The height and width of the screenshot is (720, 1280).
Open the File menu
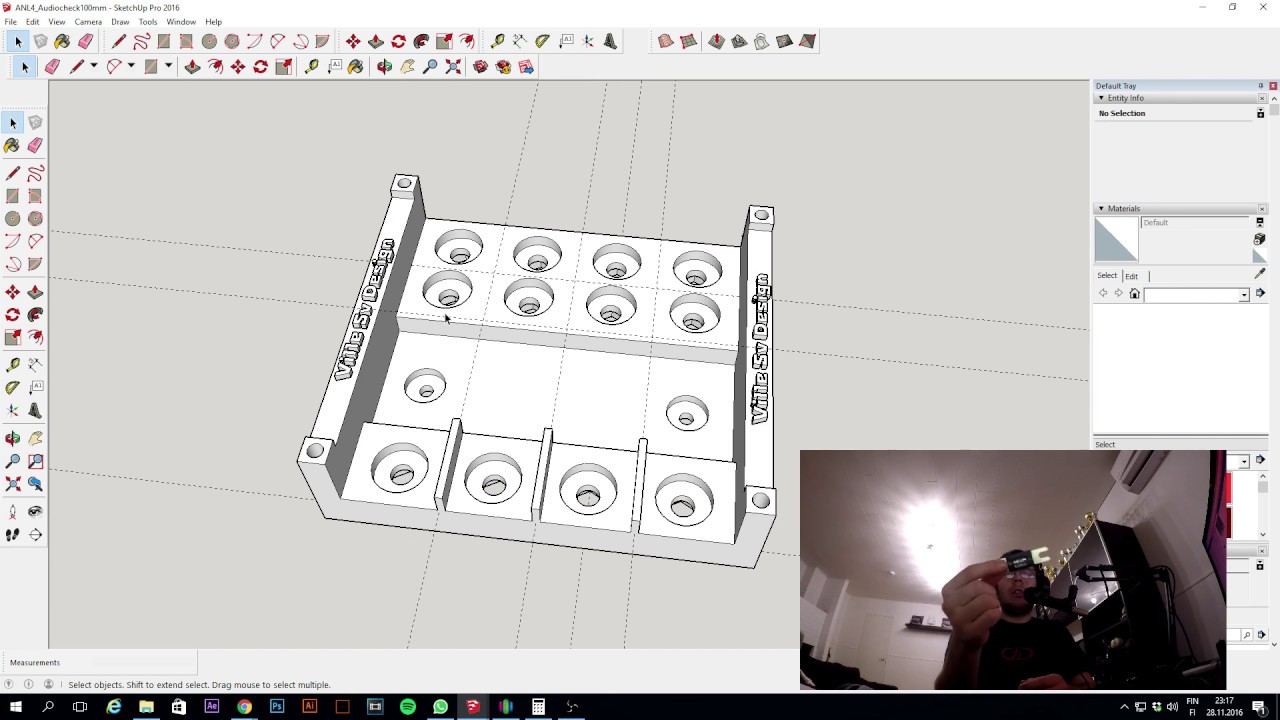[10, 21]
